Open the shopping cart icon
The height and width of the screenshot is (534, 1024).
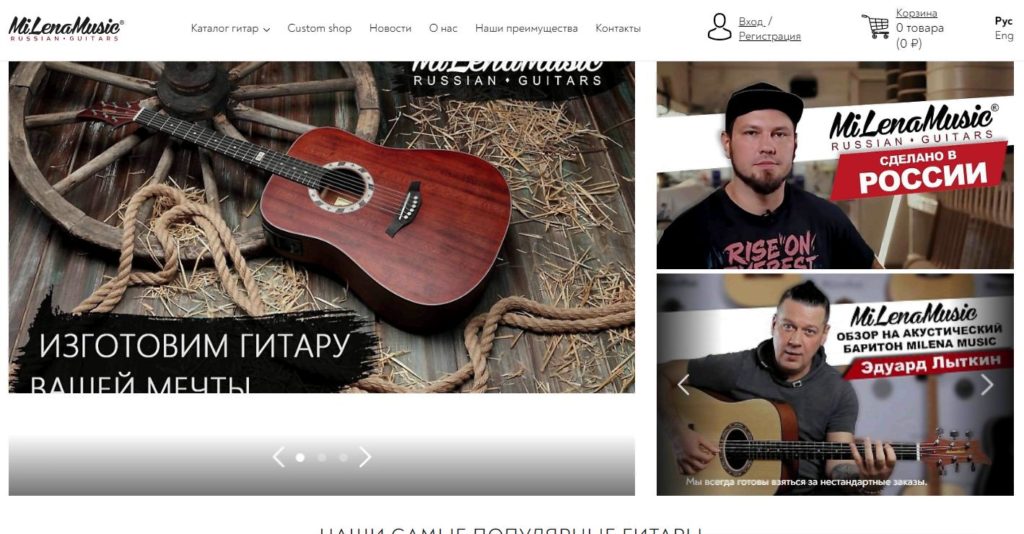point(875,26)
